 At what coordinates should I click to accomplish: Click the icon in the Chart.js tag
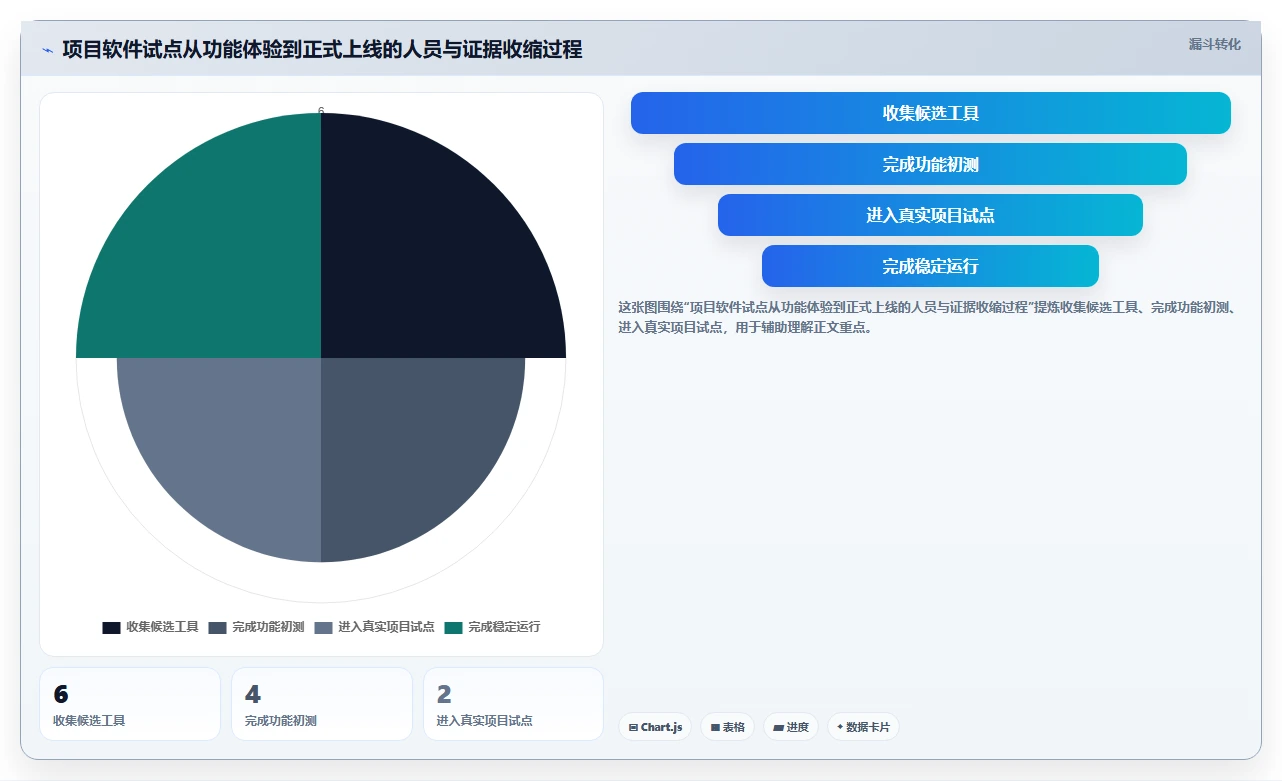(633, 727)
